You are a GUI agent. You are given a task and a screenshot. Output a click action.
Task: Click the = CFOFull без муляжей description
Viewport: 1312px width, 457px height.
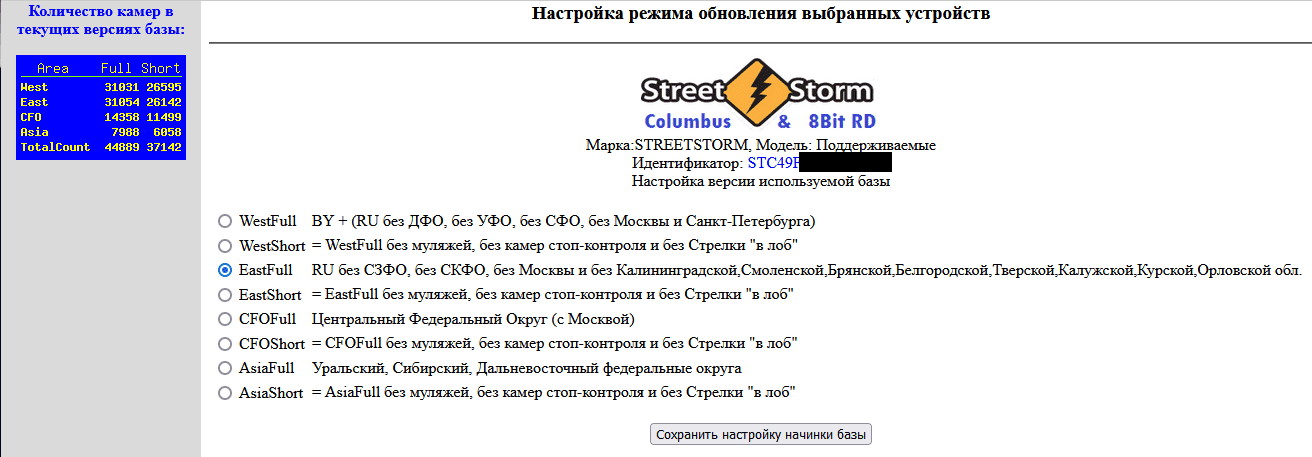[x=554, y=343]
